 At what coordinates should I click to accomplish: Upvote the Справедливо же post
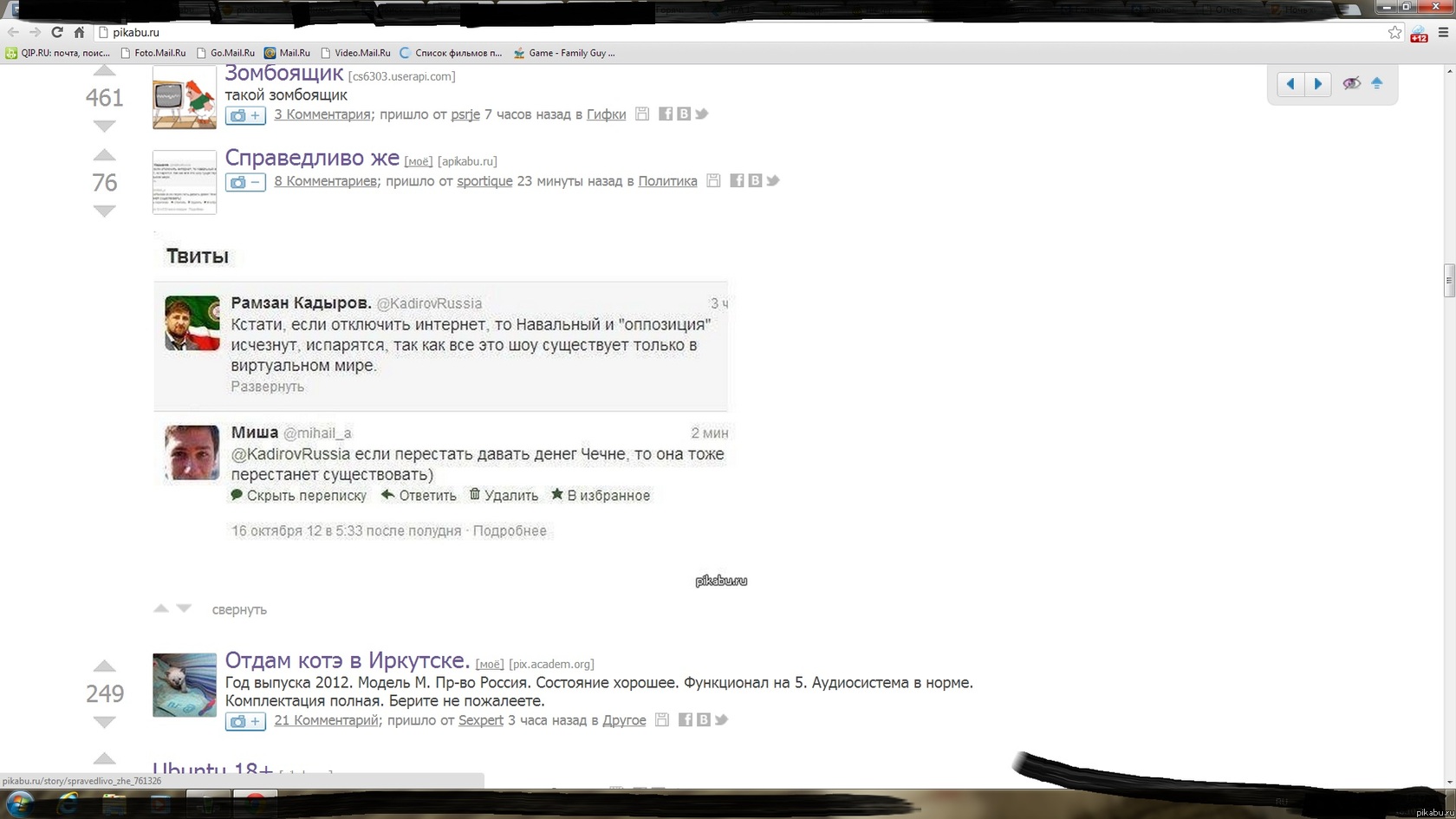tap(104, 156)
